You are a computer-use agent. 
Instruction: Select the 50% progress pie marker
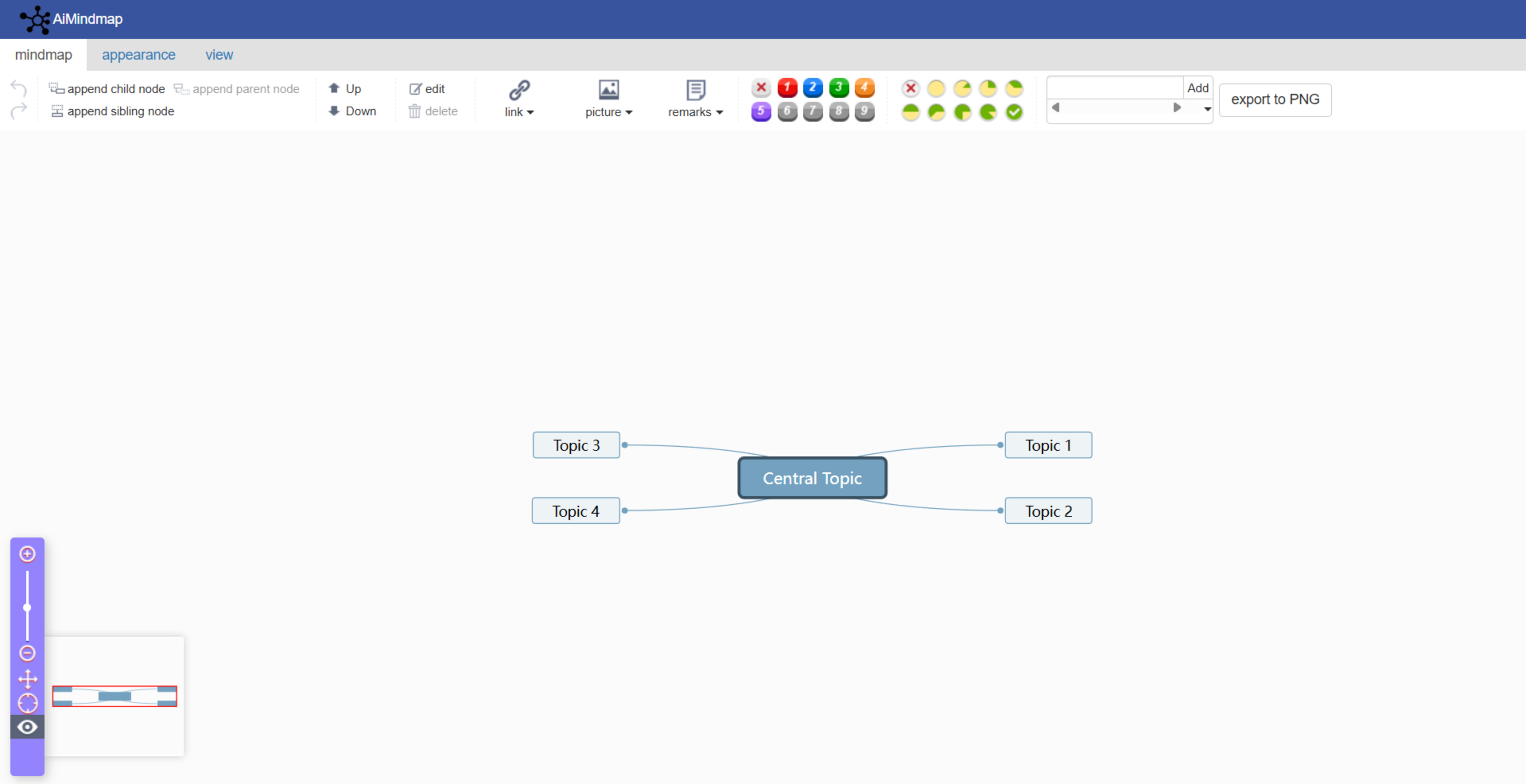910,111
